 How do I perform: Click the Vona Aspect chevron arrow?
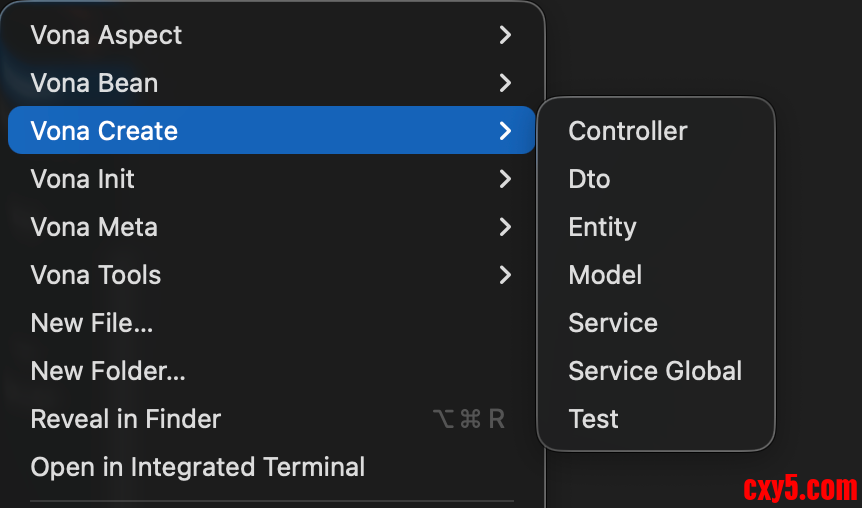505,35
